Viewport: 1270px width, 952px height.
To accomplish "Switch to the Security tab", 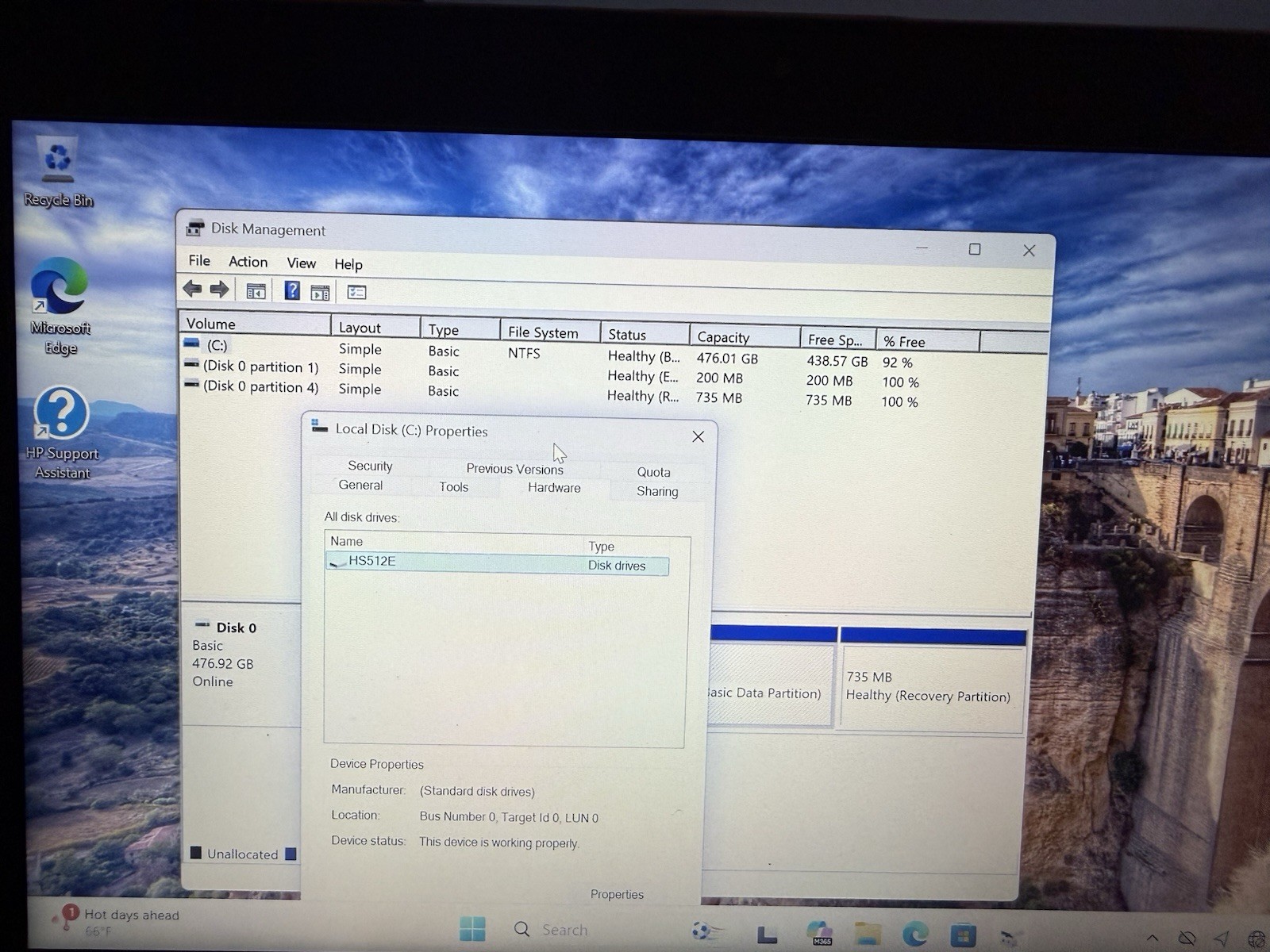I will [370, 466].
